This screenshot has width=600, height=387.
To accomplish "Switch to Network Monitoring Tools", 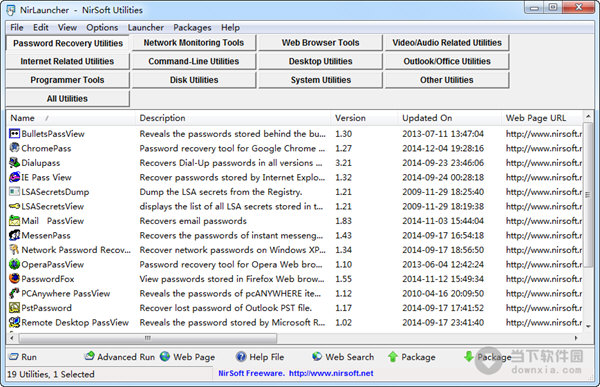I will 194,42.
